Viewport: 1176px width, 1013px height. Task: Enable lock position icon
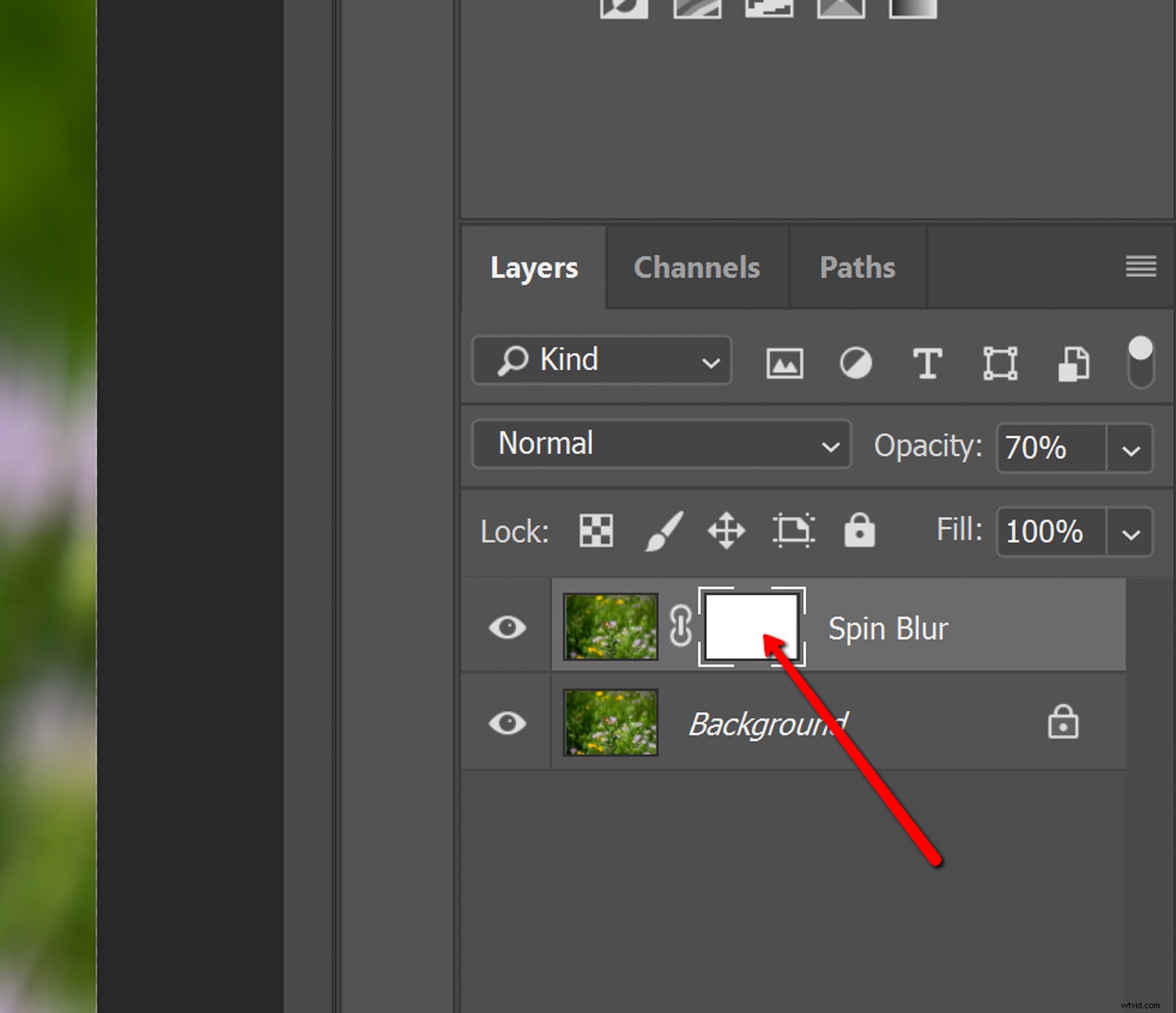point(725,531)
